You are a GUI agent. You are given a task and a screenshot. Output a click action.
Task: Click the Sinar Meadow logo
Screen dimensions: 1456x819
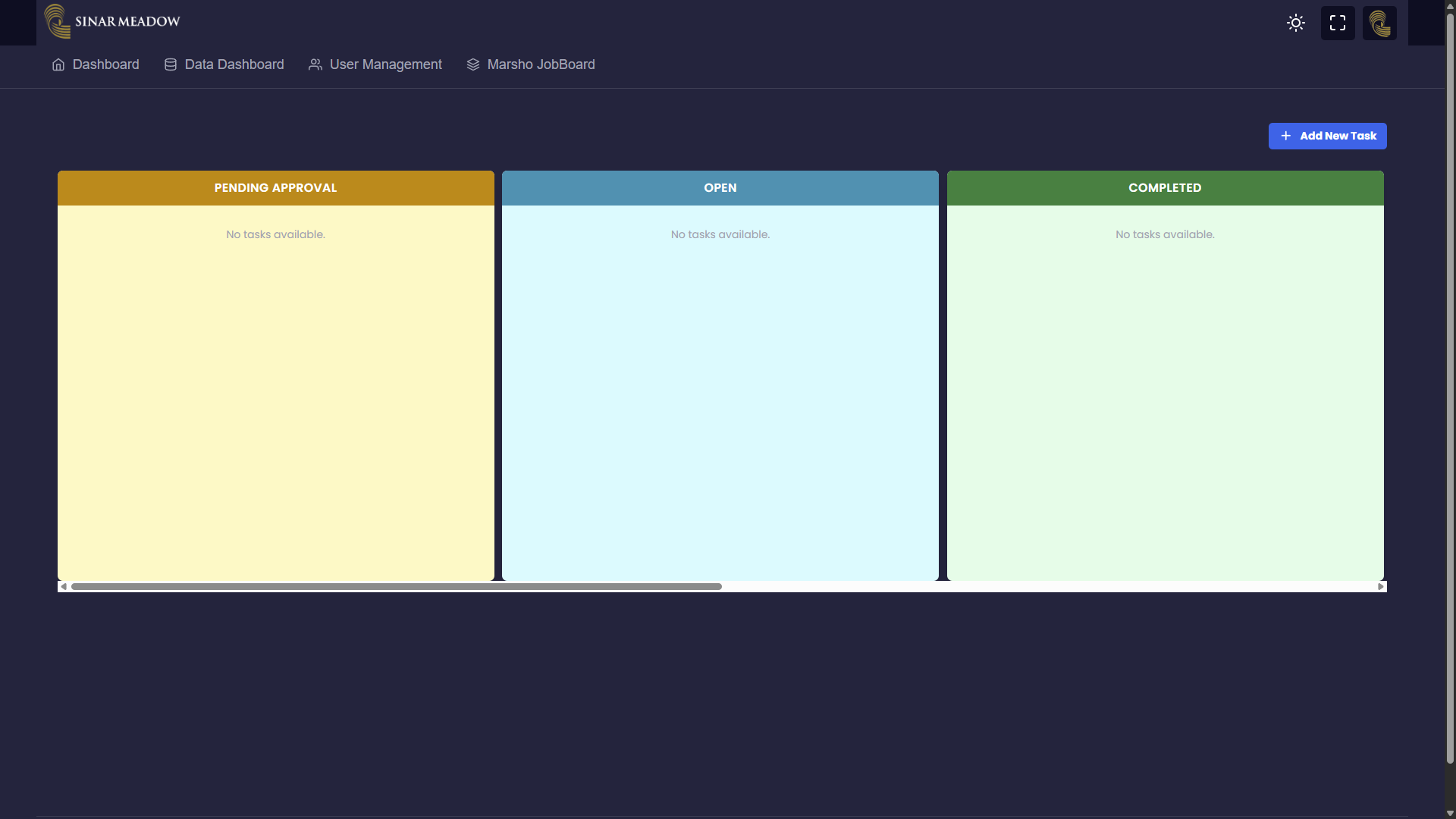tap(112, 21)
